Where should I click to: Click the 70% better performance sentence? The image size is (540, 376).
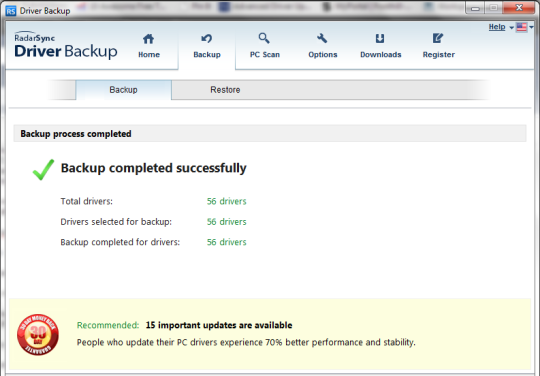pos(246,342)
